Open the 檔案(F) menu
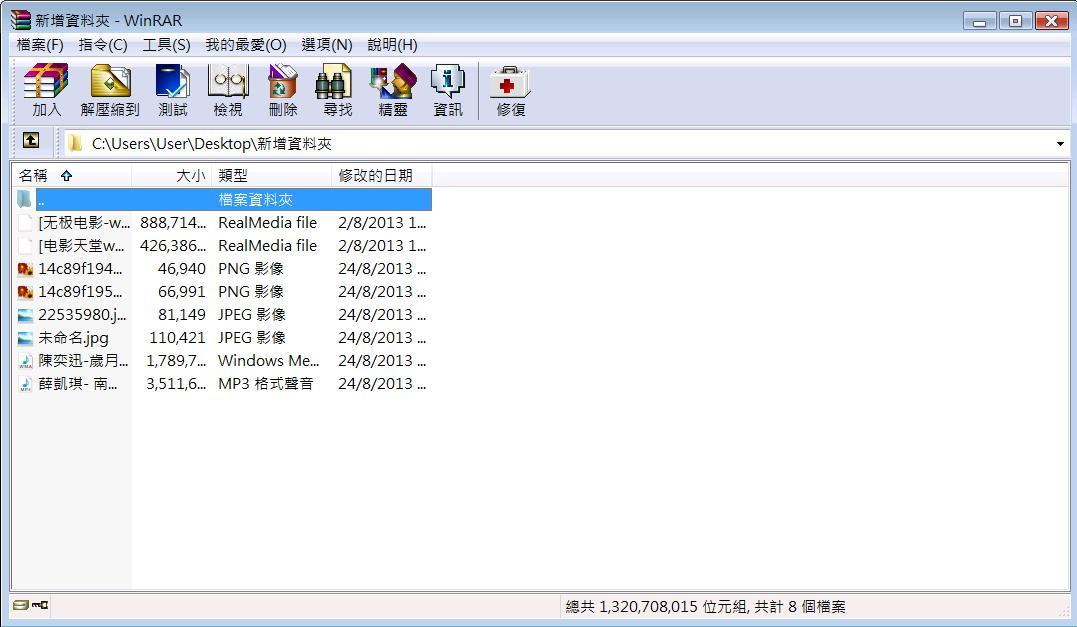 click(x=40, y=45)
